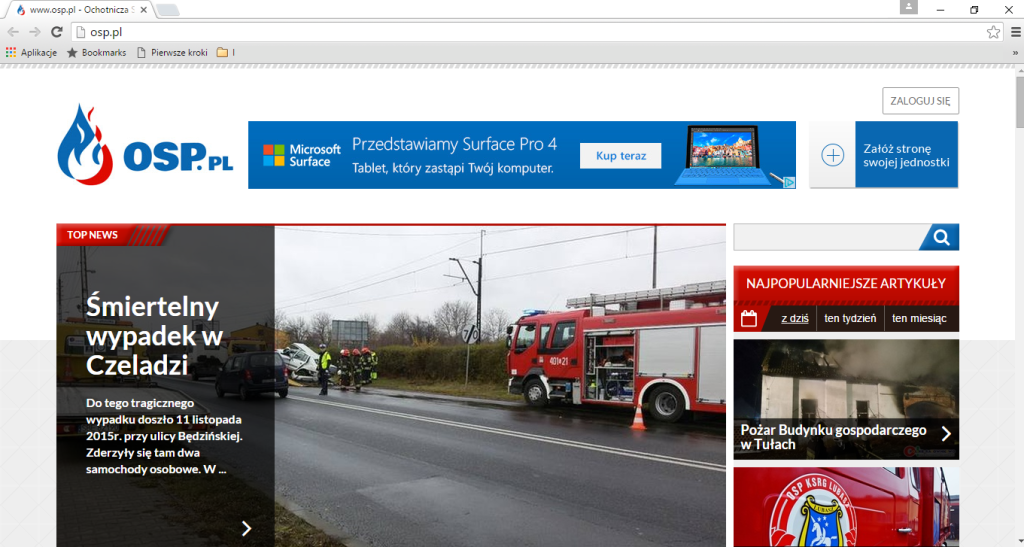Open the Aplikacje apps grid shortcut
Viewport: 1024px width, 547px height.
click(12, 52)
